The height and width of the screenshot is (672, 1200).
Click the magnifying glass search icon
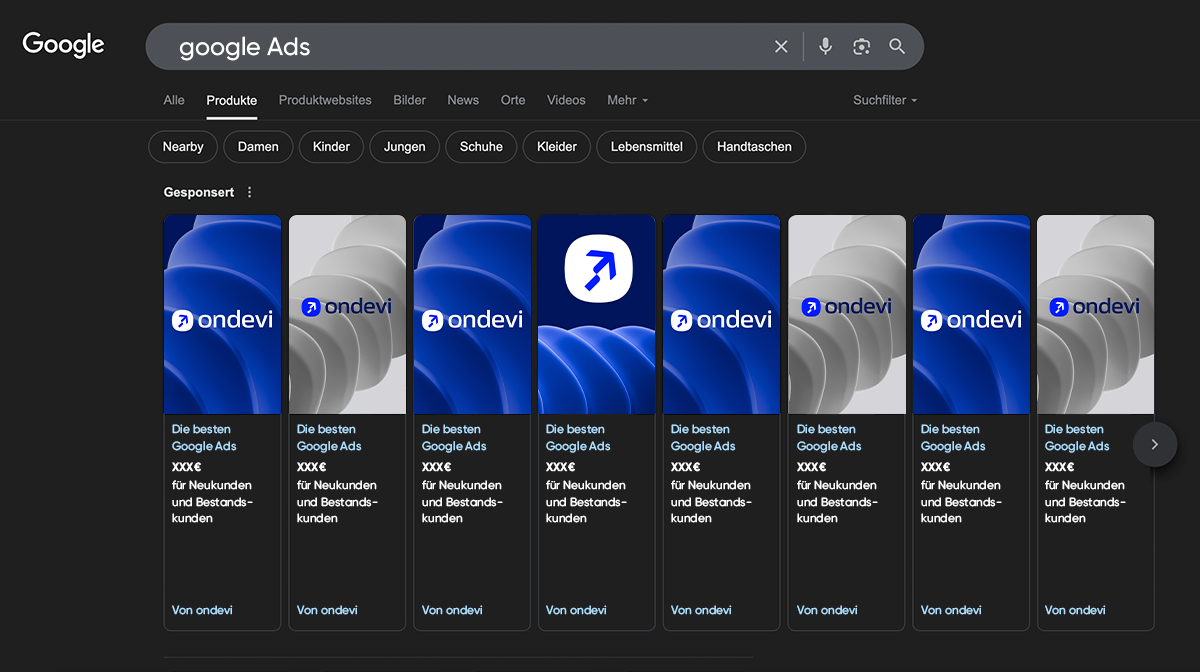coord(897,47)
